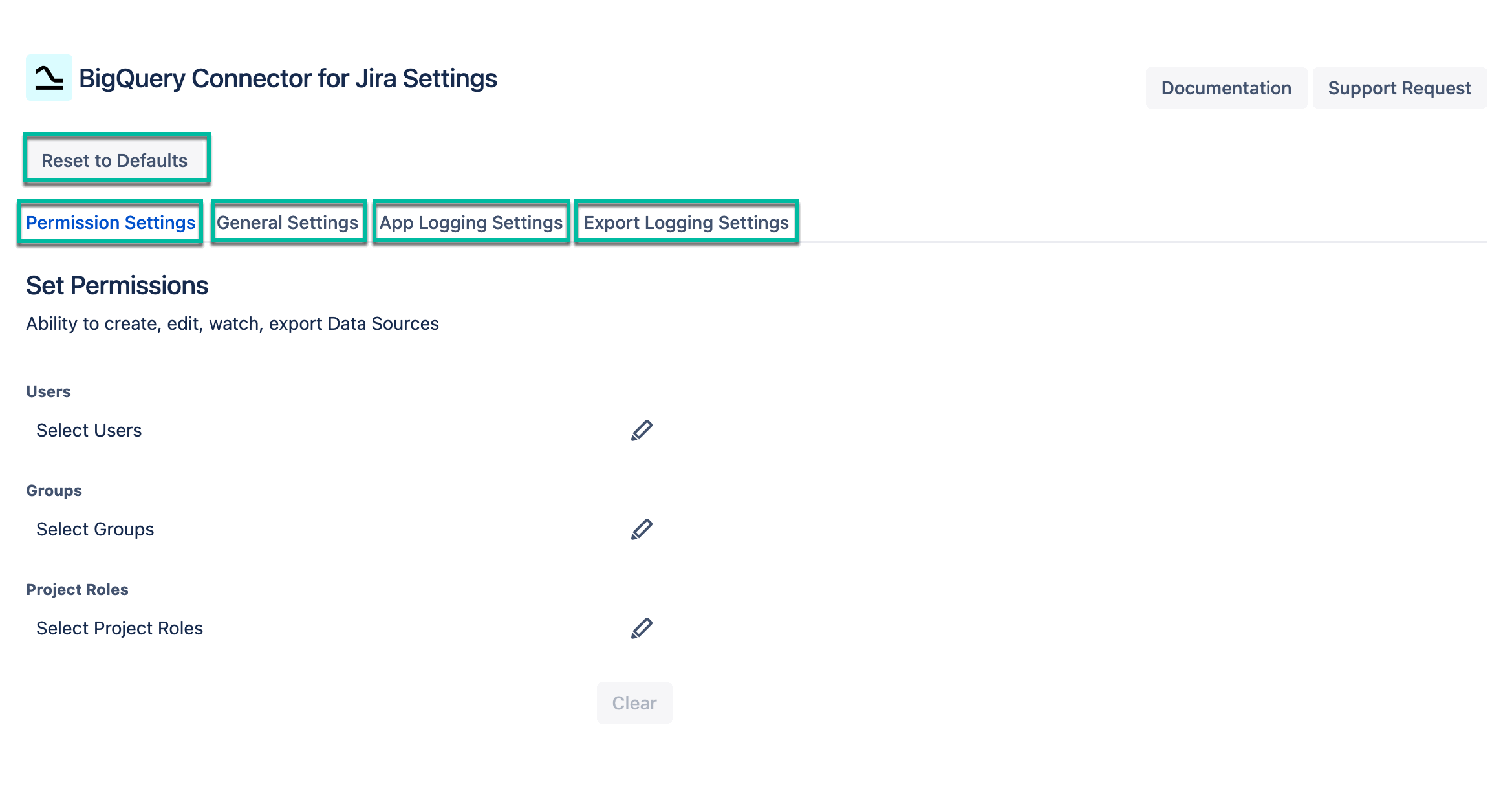Click the Set Permissions heading
This screenshot has height=811, width=1512.
pyautogui.click(x=117, y=285)
